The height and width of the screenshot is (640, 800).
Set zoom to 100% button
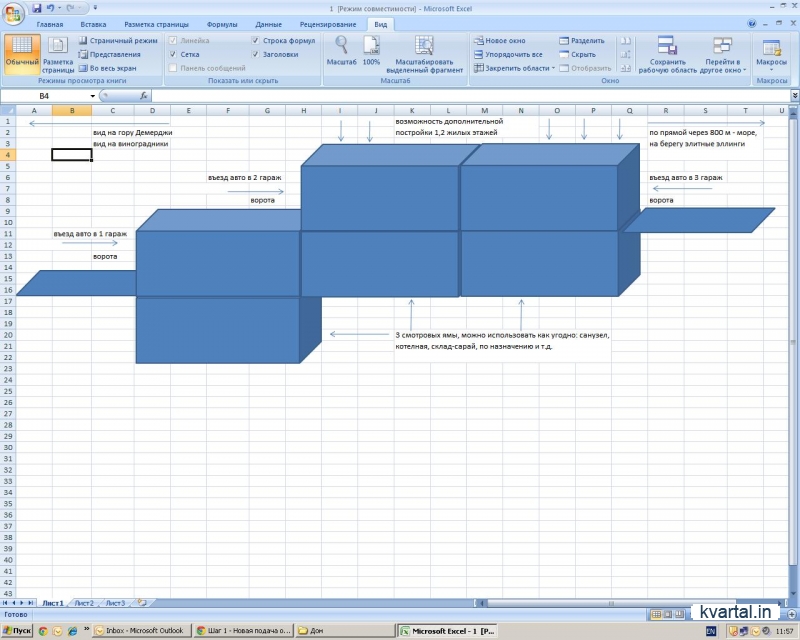[x=371, y=50]
